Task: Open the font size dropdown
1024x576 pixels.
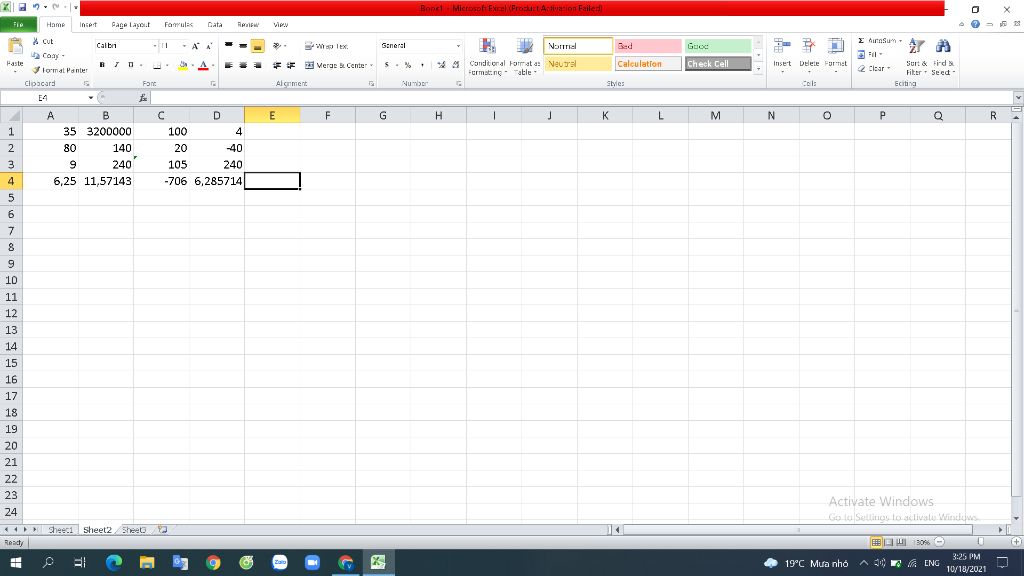Action: (x=184, y=46)
